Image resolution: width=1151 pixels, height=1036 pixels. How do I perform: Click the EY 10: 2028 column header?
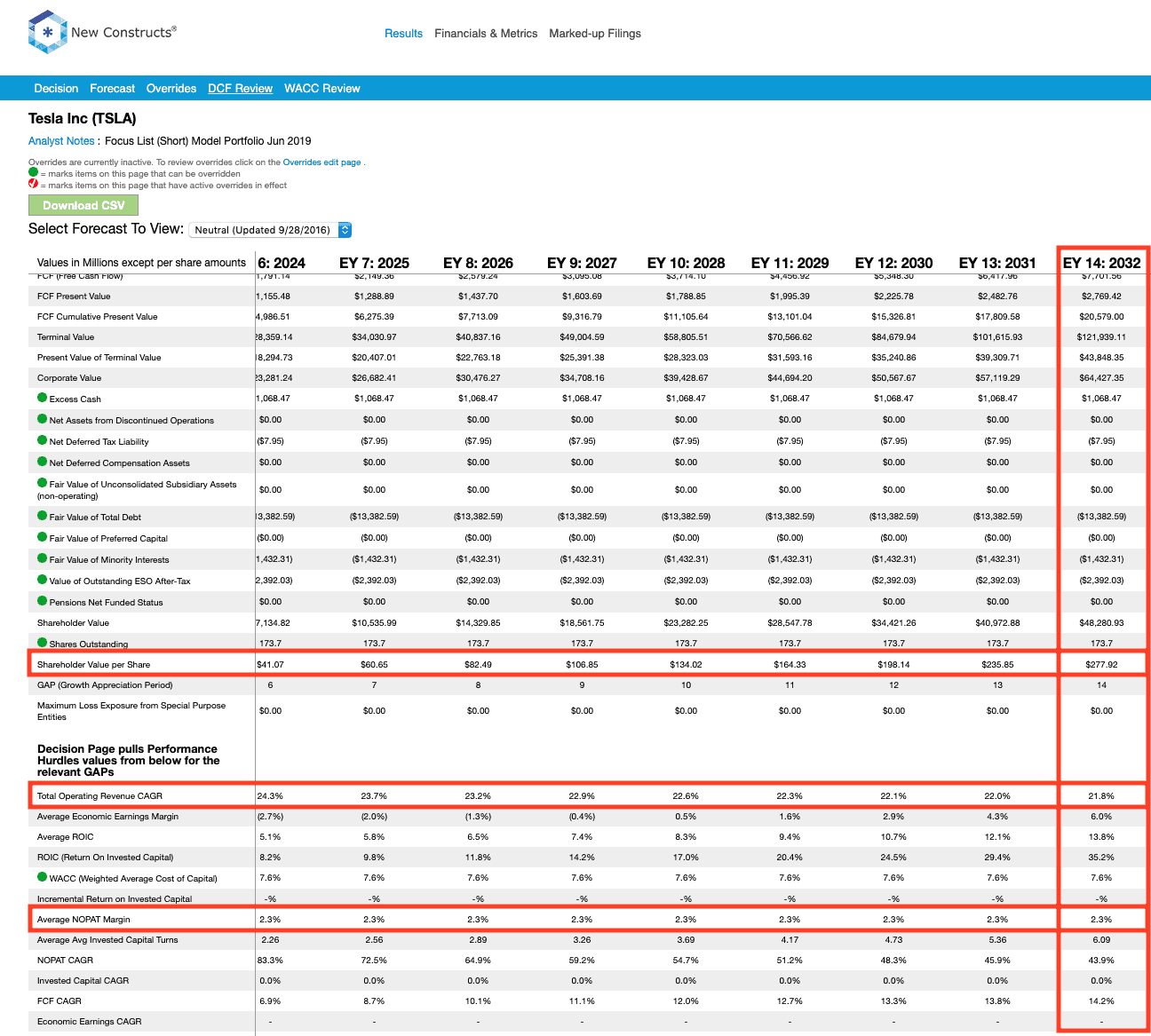686,263
